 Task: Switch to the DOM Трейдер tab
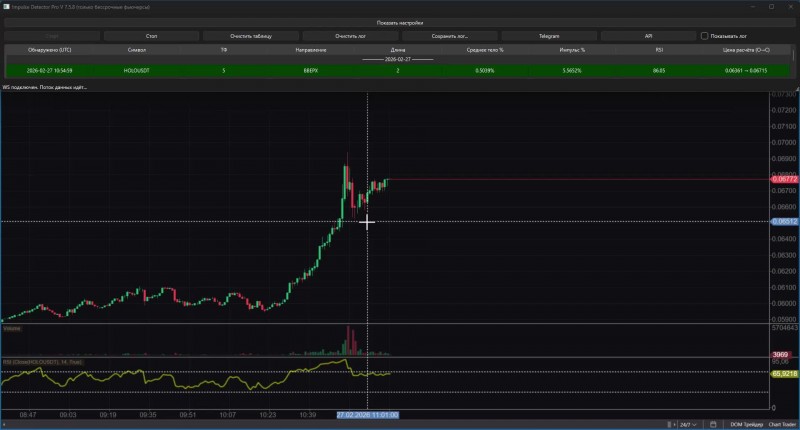click(746, 424)
